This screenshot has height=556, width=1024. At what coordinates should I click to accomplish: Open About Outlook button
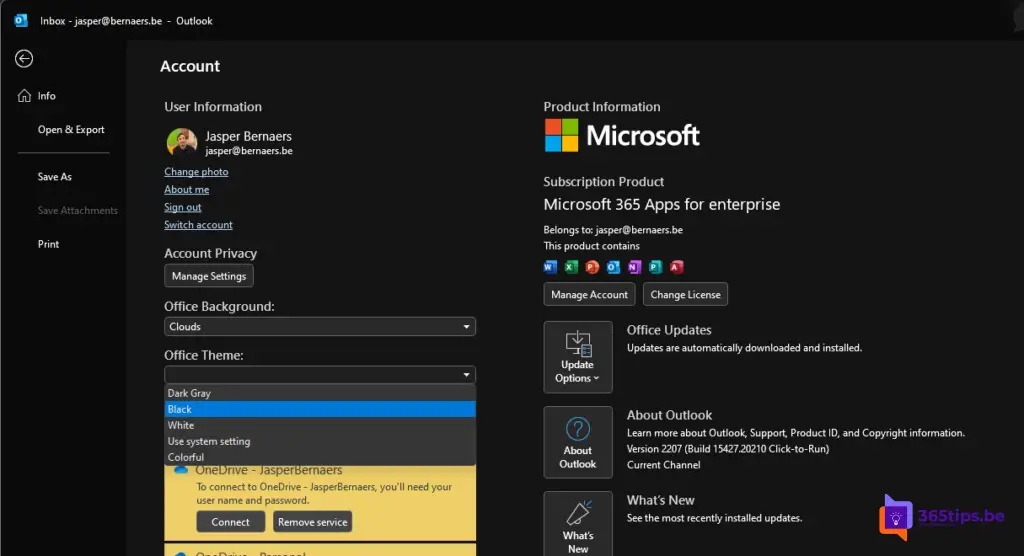578,442
